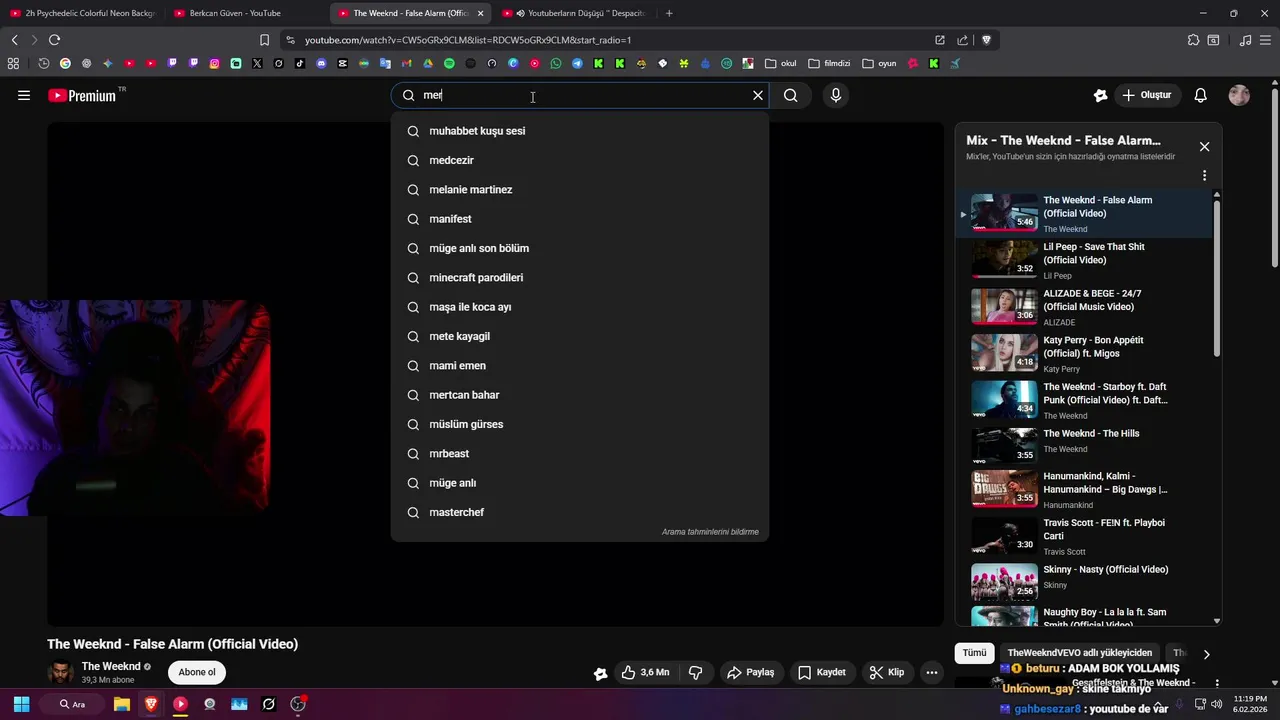Select the 'Tümü' filter chip
This screenshot has height=720, width=1280.
[x=974, y=653]
